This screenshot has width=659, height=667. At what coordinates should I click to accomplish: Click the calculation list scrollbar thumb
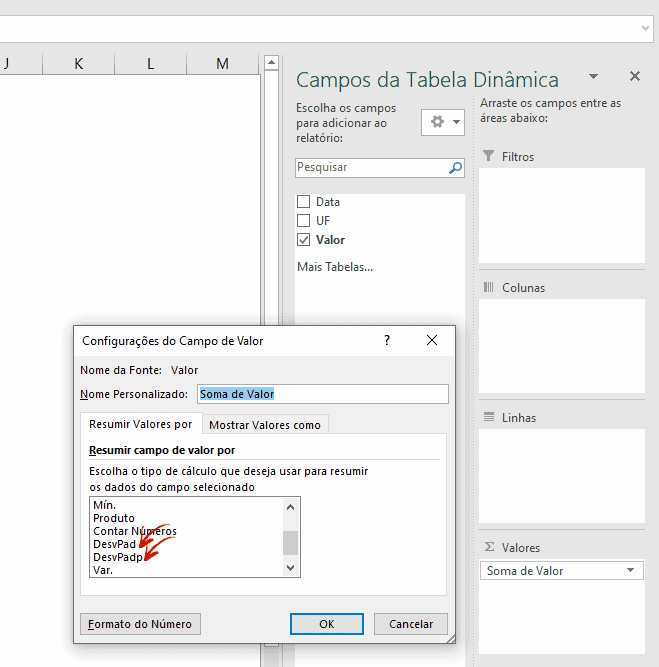click(x=291, y=543)
